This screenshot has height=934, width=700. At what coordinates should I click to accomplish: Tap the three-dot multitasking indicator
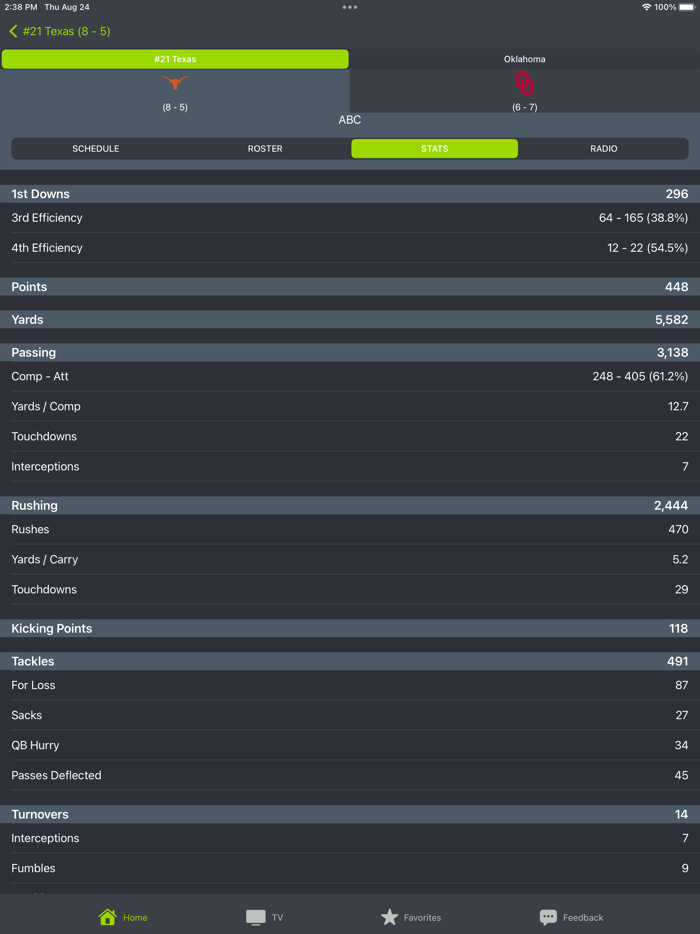(x=350, y=7)
